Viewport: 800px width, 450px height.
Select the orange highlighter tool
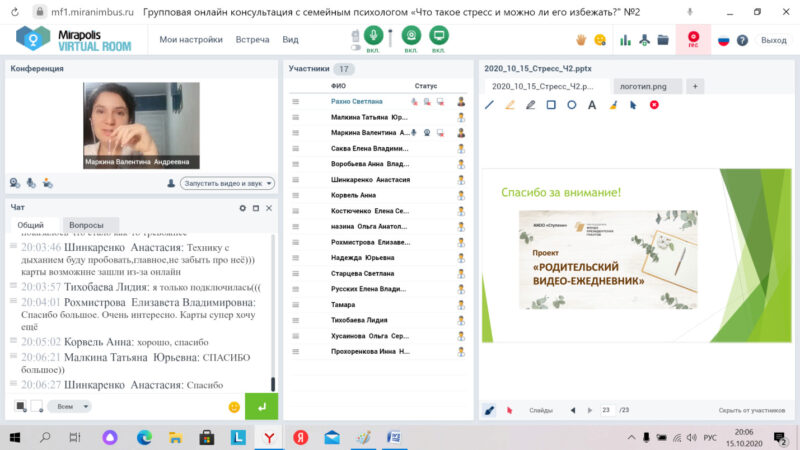pyautogui.click(x=510, y=105)
